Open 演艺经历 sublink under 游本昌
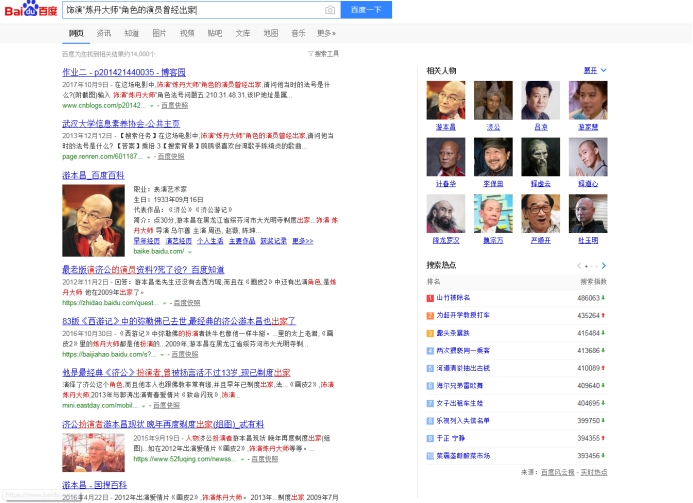Image resolution: width=693 pixels, height=503 pixels. [x=179, y=241]
